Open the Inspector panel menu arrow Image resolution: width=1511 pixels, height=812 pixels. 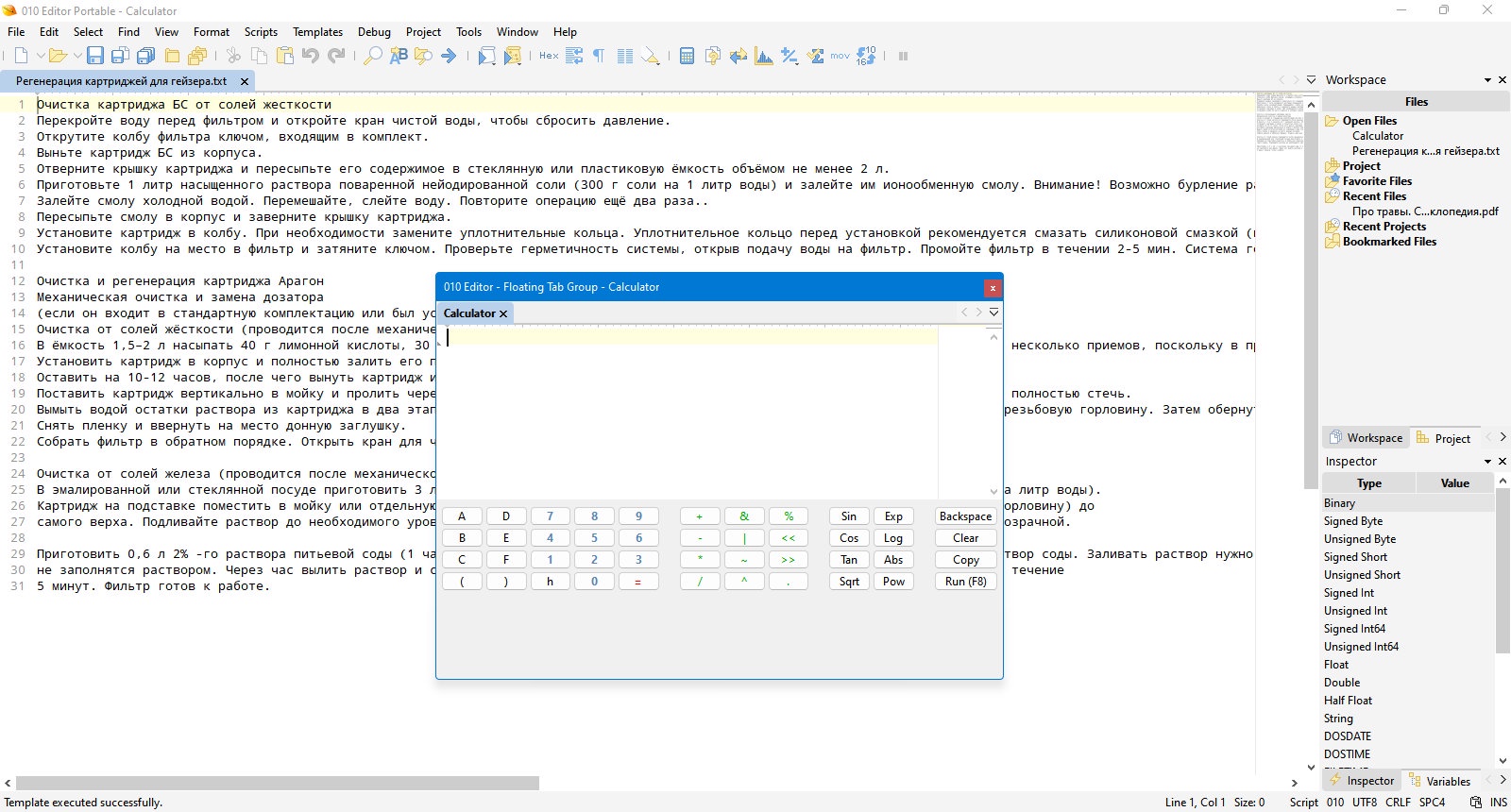point(1487,462)
